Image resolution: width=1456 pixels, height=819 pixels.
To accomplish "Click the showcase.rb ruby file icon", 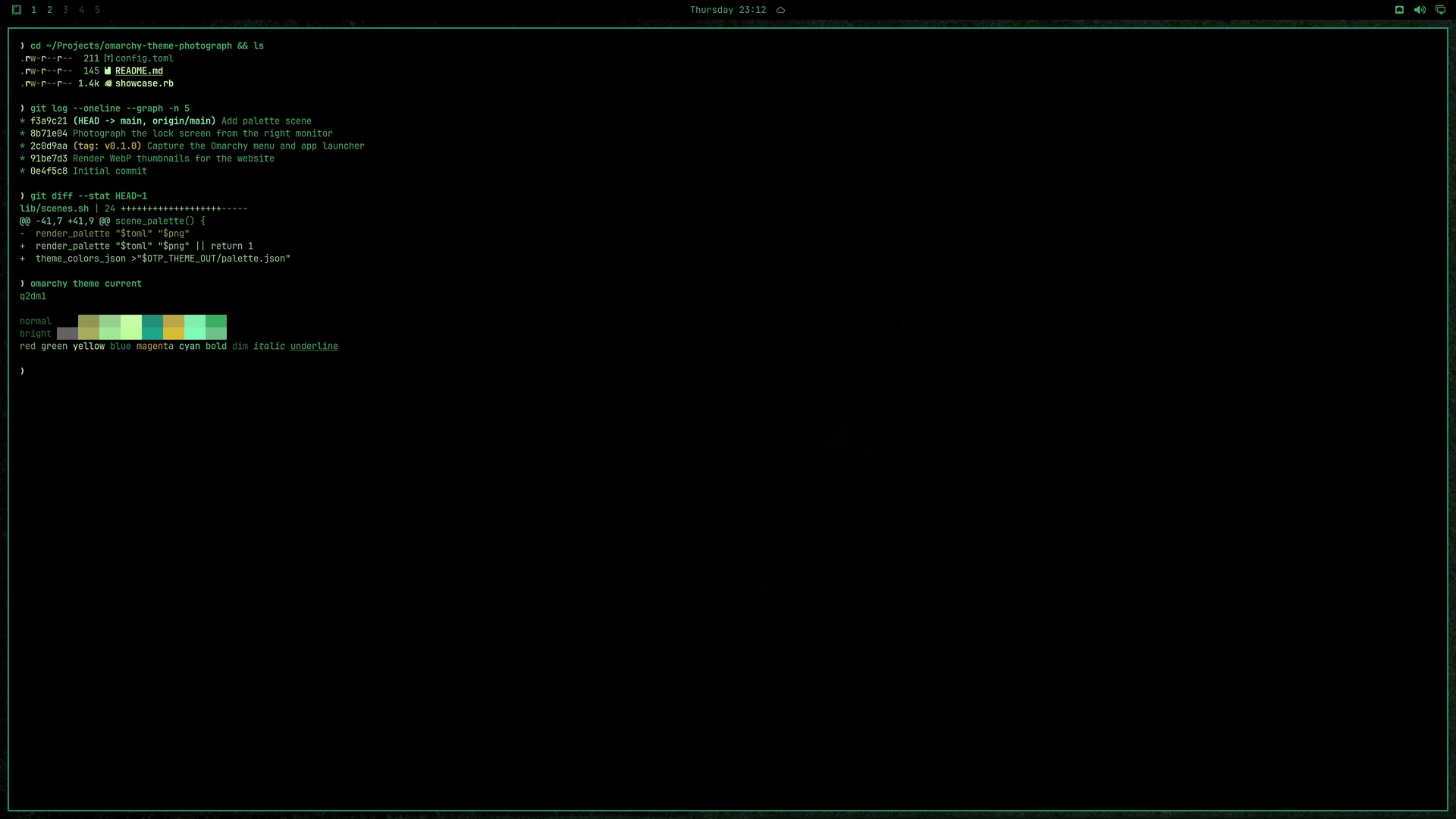I will point(108,83).
